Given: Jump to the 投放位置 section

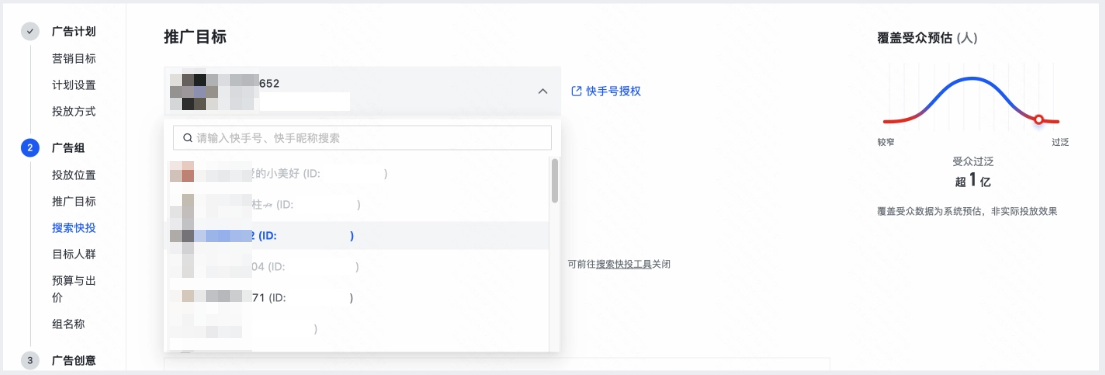Looking at the screenshot, I should click(x=74, y=175).
